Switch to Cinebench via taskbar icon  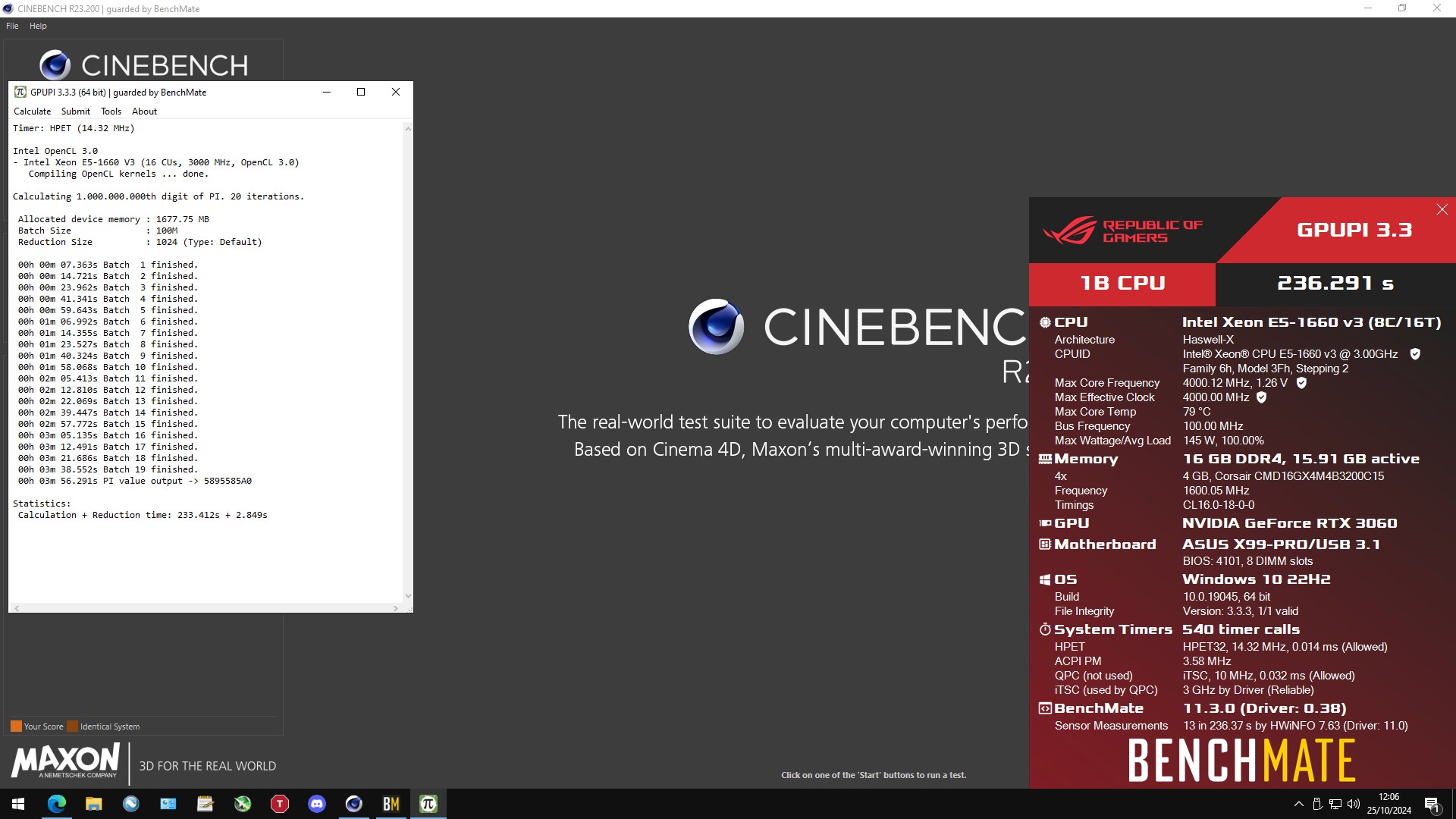point(353,804)
